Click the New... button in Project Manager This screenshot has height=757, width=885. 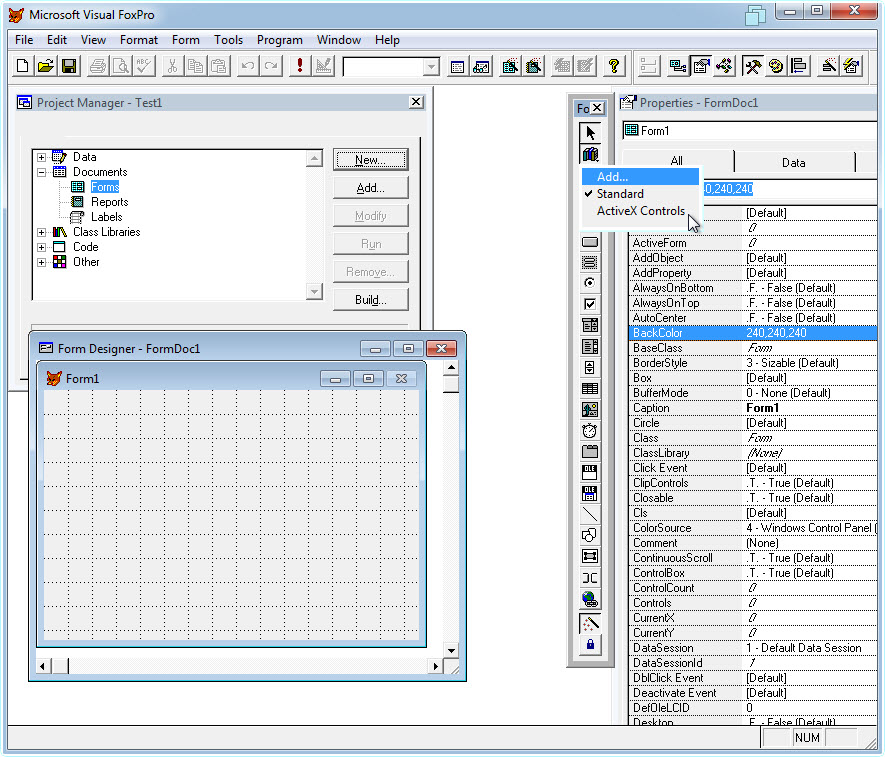tap(370, 160)
